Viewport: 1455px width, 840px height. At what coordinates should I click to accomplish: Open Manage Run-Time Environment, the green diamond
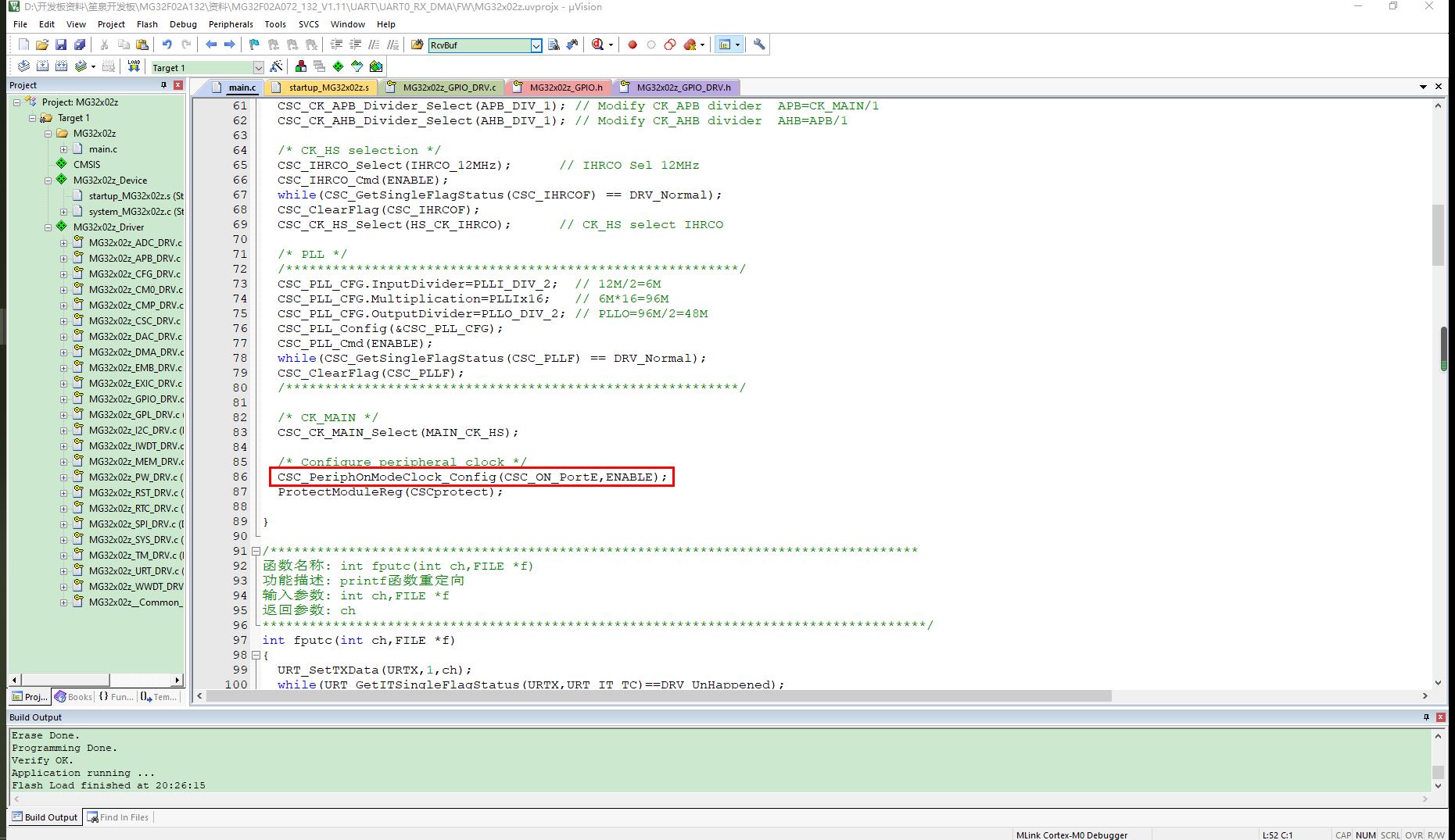pyautogui.click(x=338, y=66)
